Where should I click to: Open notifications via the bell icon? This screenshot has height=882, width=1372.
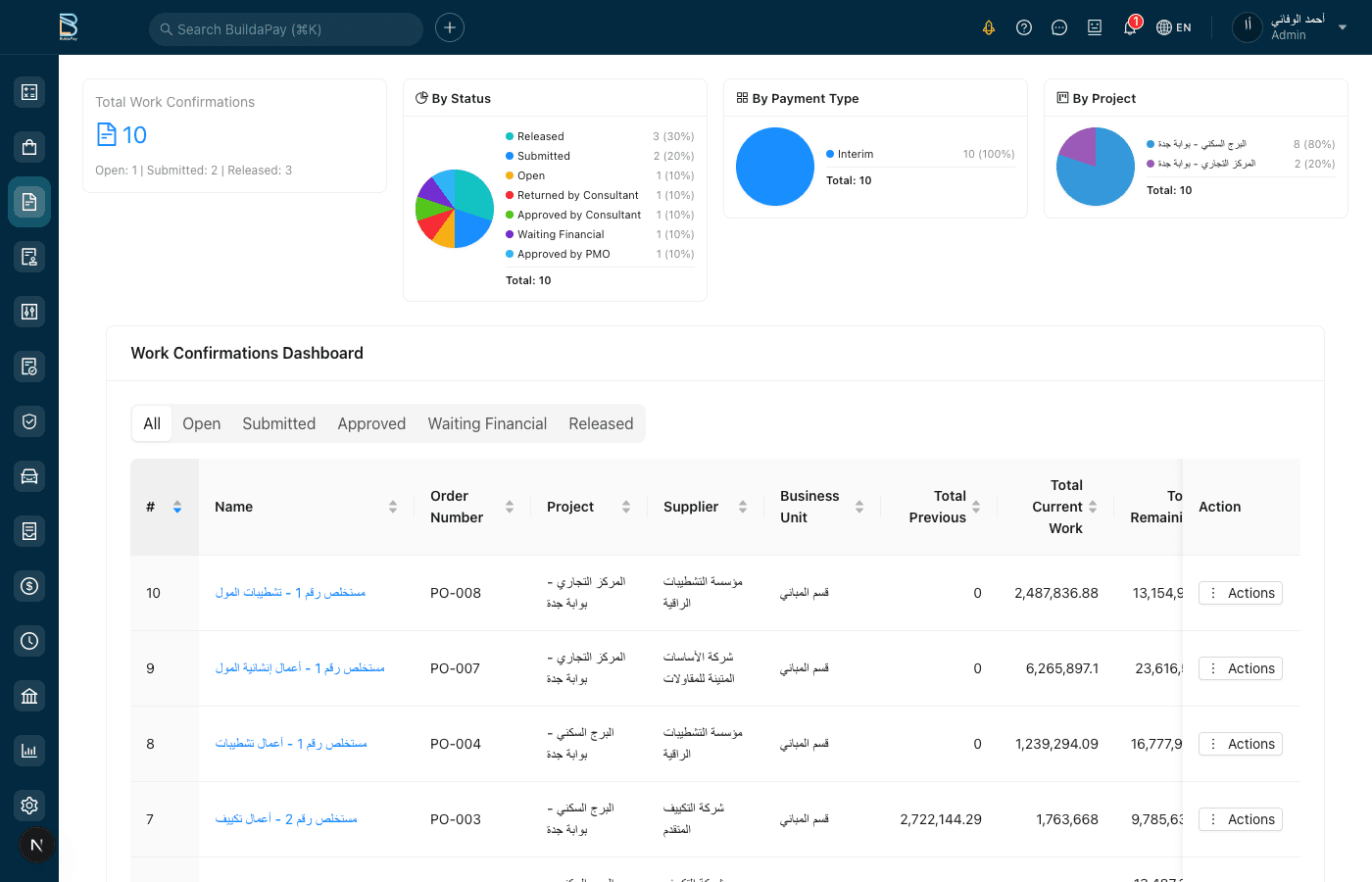pos(1129,27)
